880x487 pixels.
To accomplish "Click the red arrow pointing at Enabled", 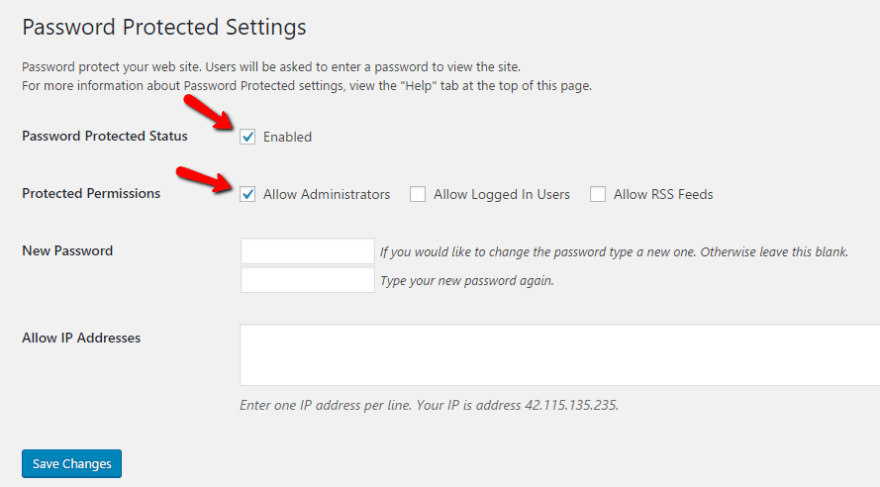I will tap(209, 113).
